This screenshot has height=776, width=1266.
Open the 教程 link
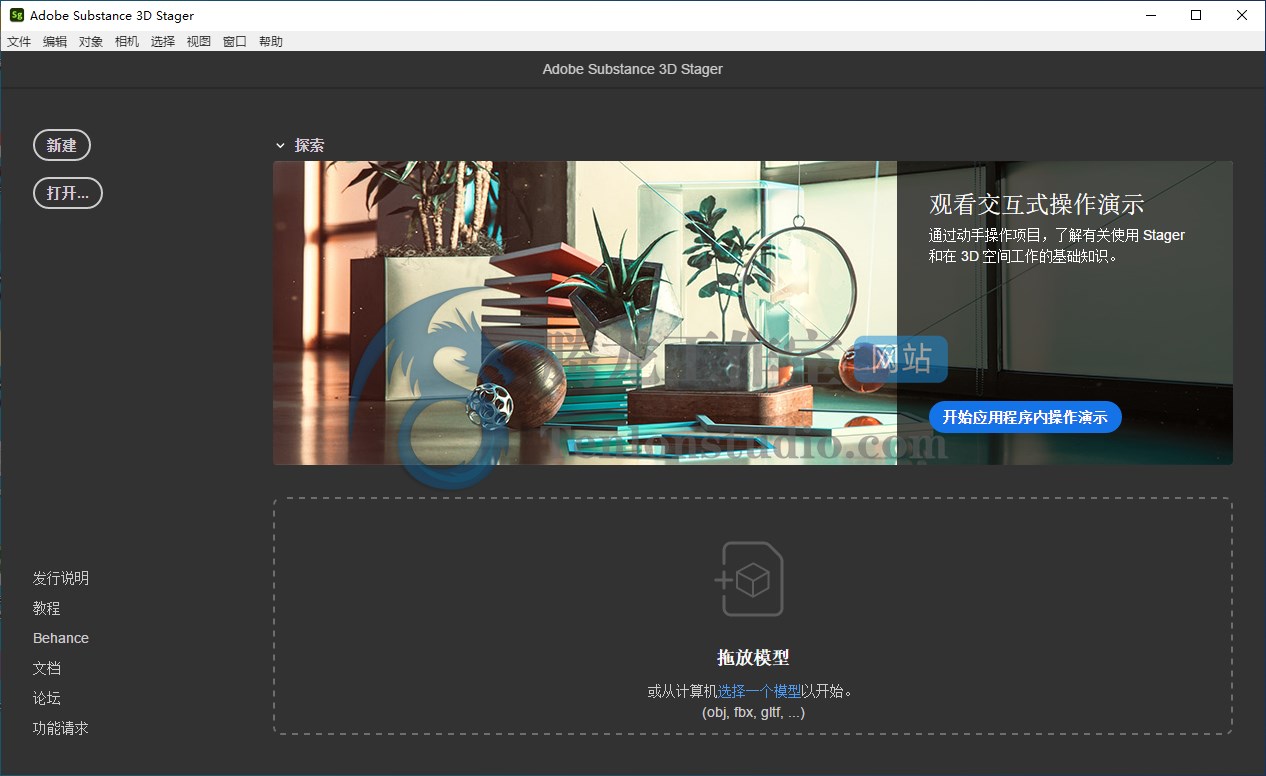click(47, 608)
